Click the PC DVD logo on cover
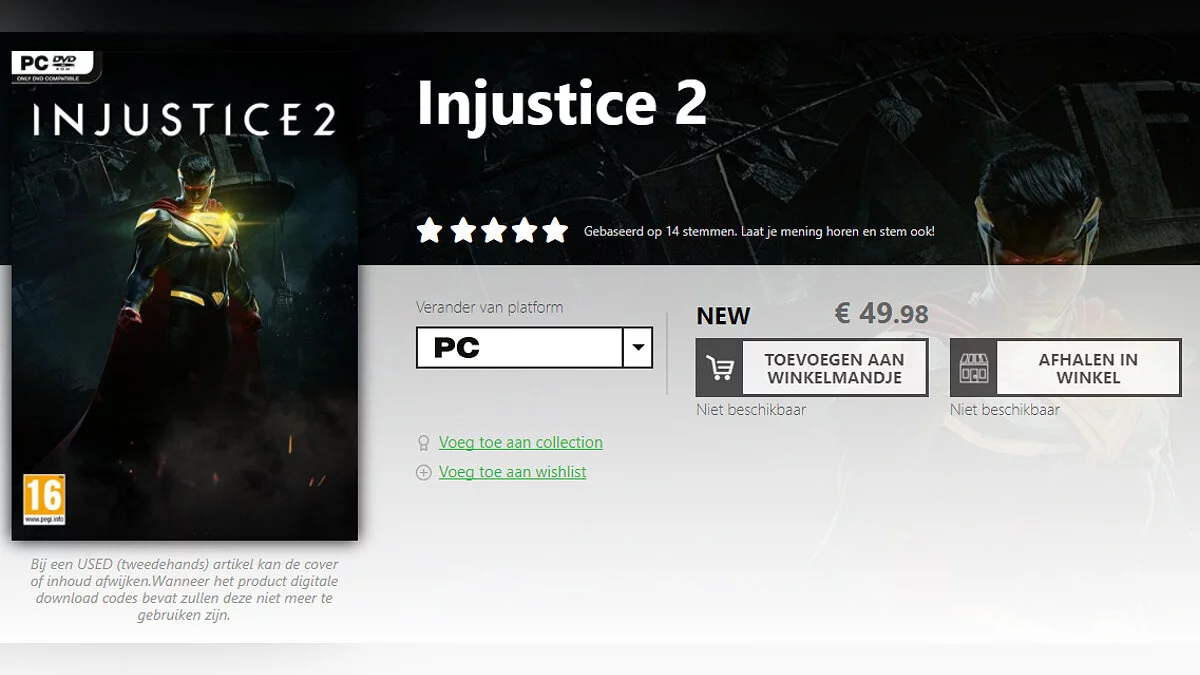The image size is (1200, 675). (52, 64)
